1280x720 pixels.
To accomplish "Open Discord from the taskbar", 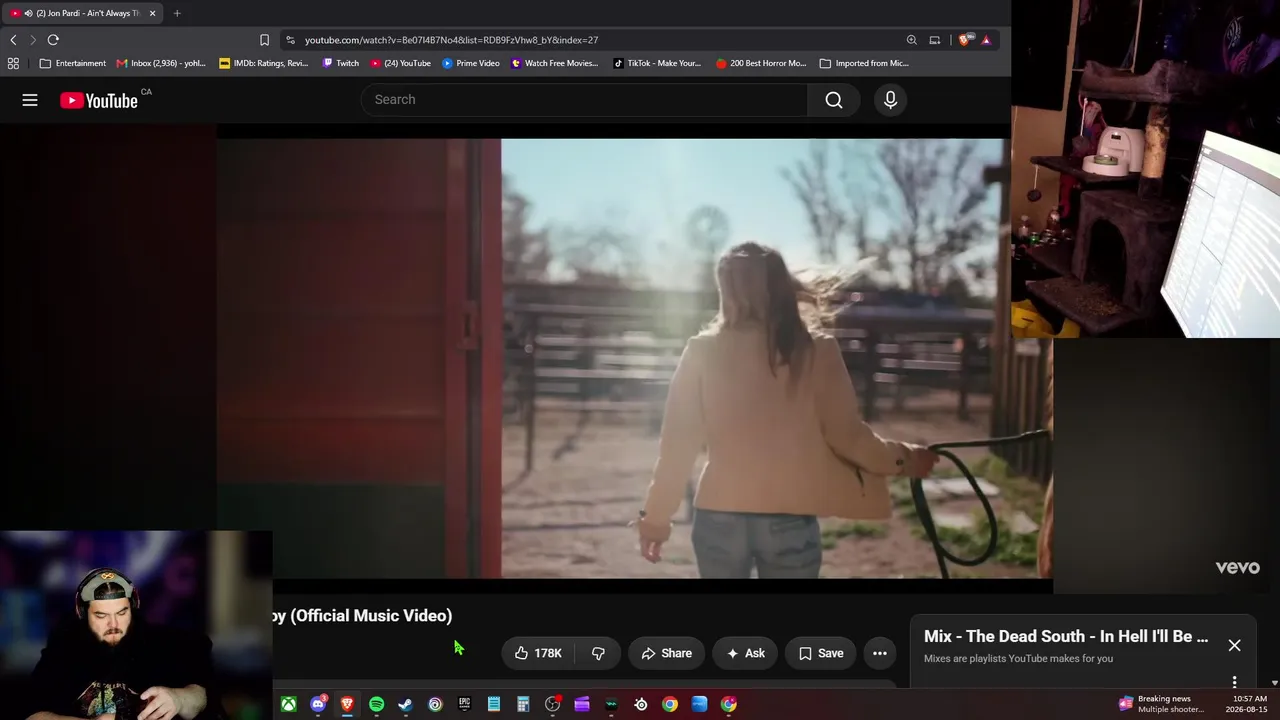I will [318, 704].
